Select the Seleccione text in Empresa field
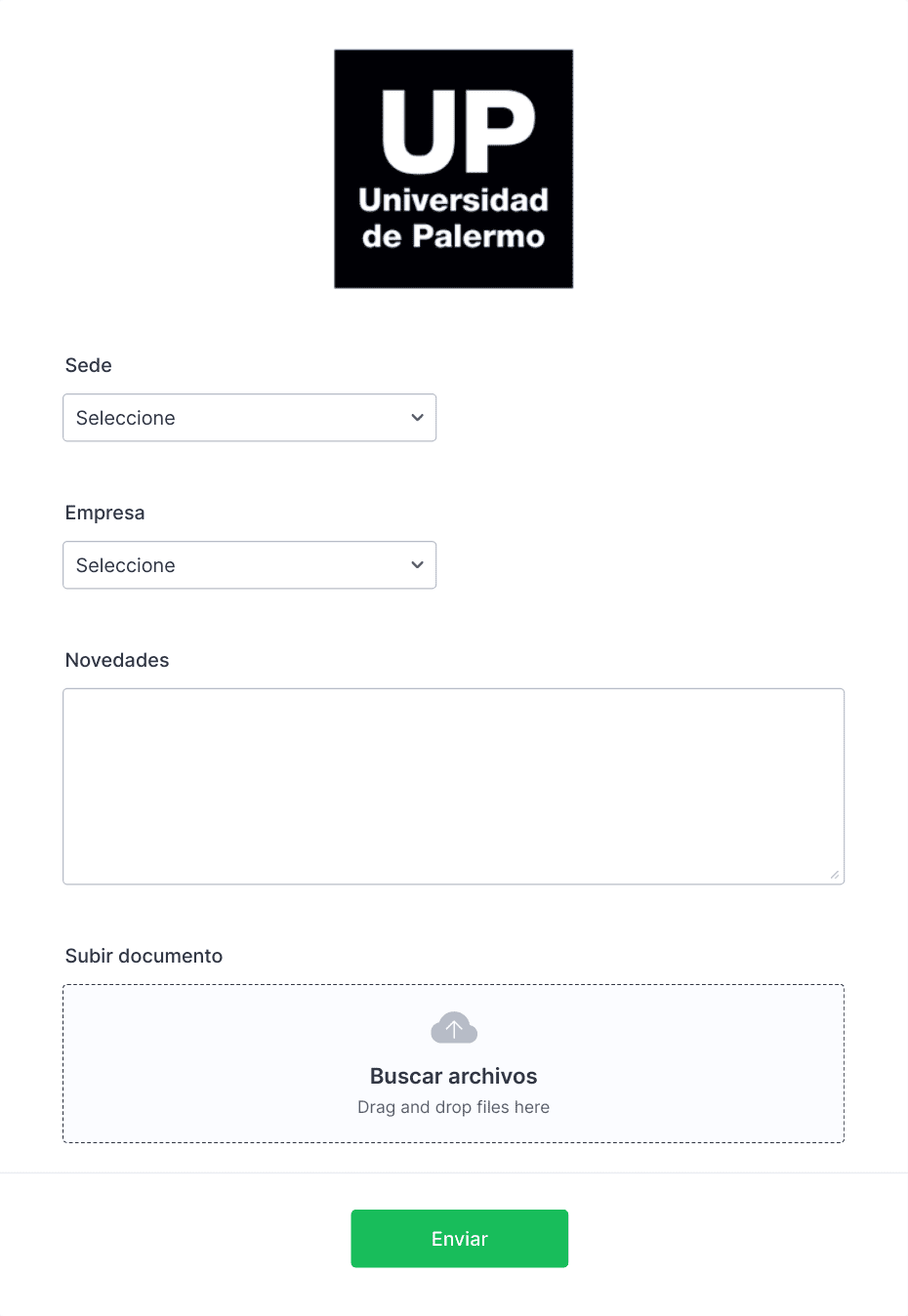The height and width of the screenshot is (1316, 908). (x=126, y=565)
